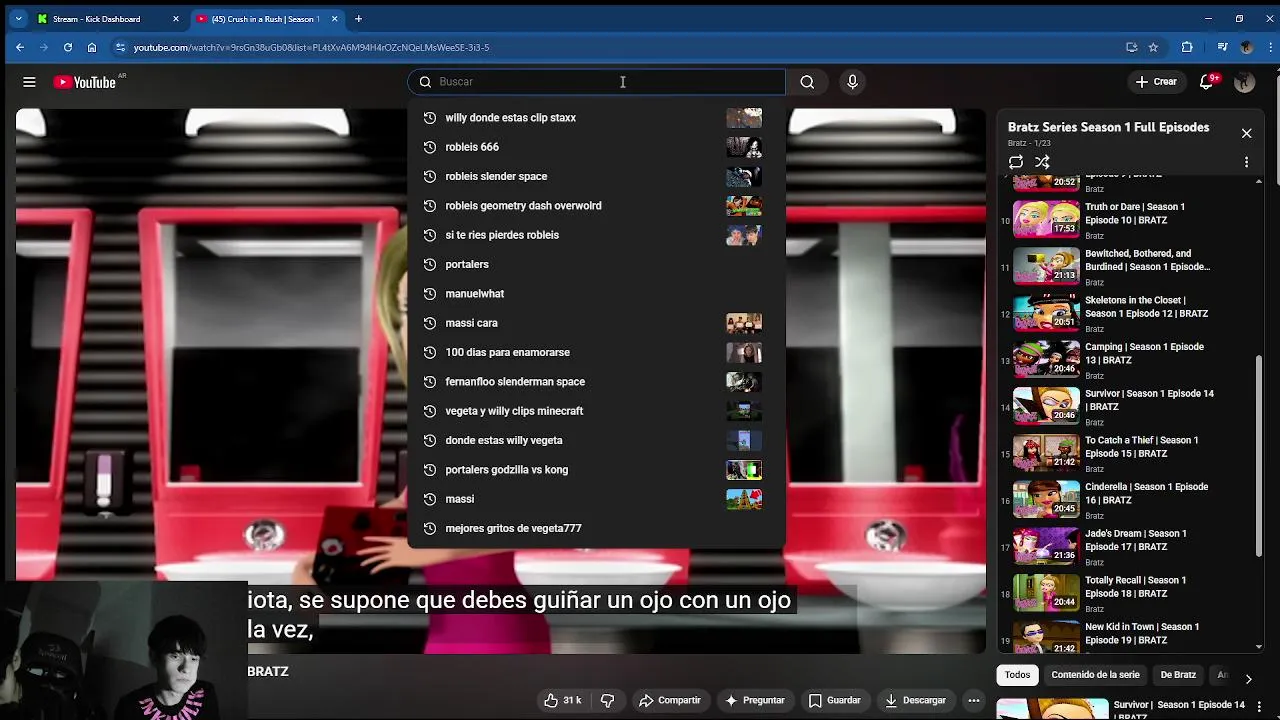
Task: Open tab search dropdown arrow
Action: click(18, 19)
